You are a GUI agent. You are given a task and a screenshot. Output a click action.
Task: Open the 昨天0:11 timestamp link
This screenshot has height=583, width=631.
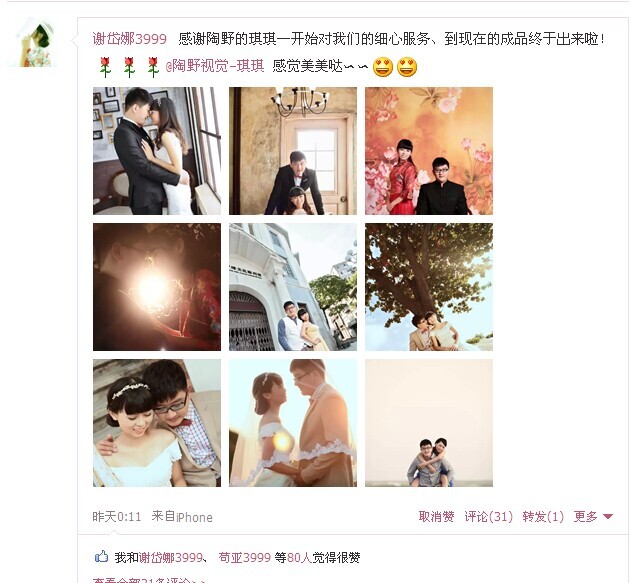pos(117,517)
